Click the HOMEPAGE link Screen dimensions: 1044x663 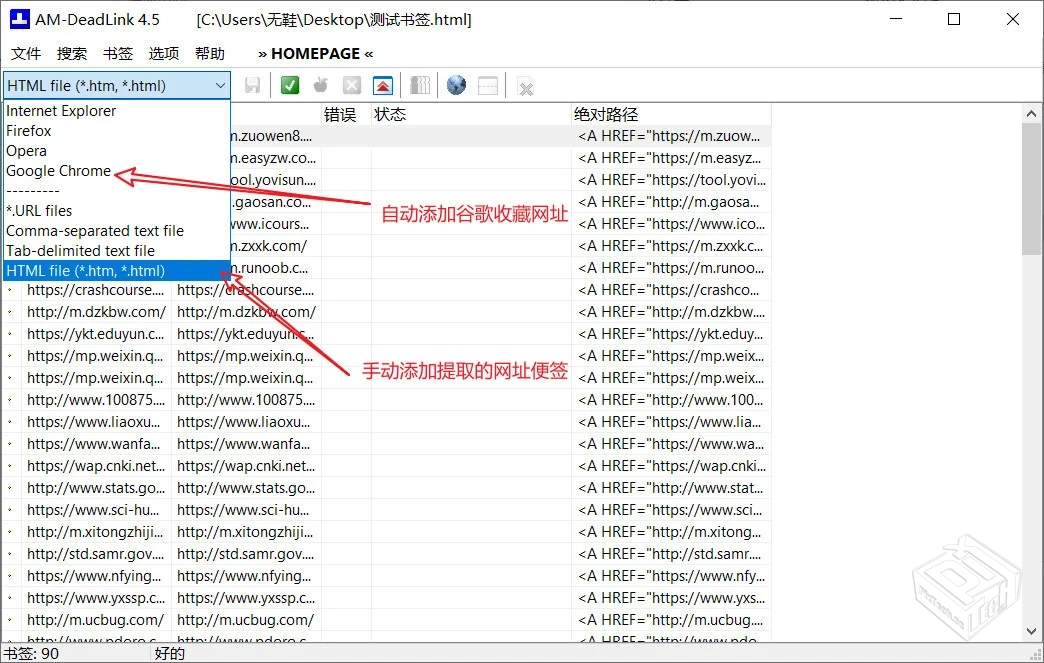tap(313, 53)
